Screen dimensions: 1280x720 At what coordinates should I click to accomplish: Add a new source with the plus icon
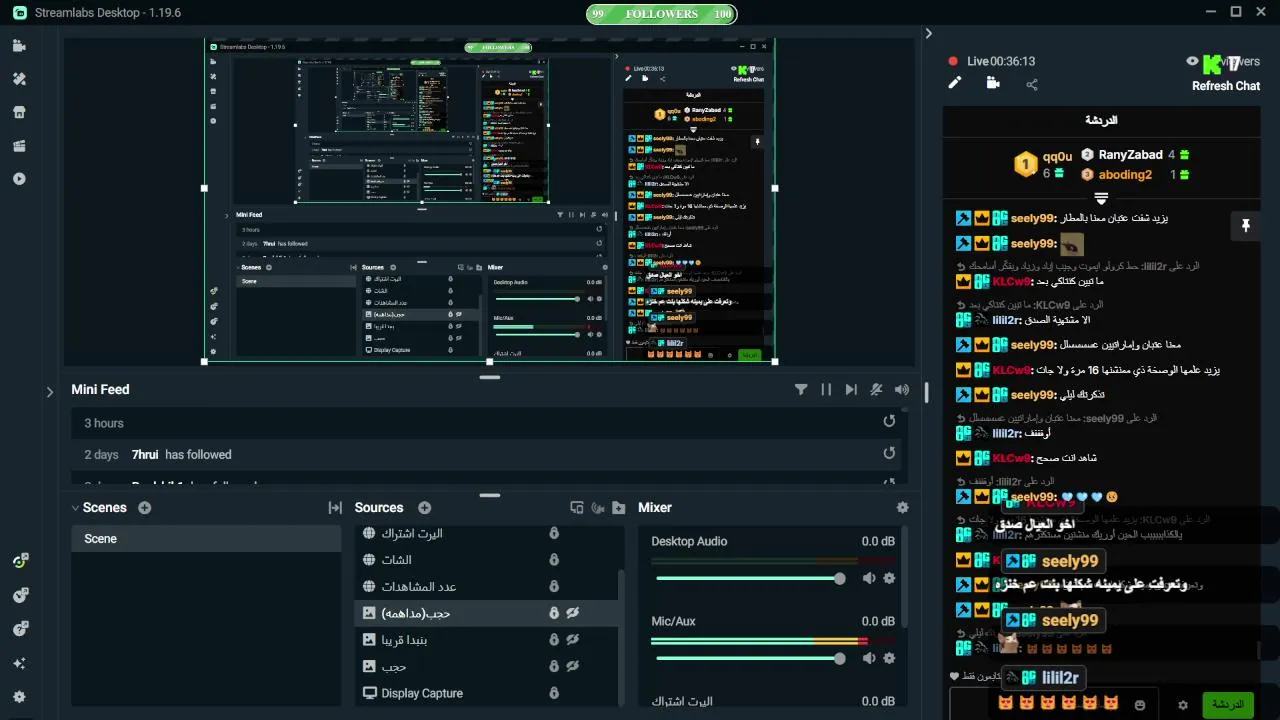coord(424,508)
